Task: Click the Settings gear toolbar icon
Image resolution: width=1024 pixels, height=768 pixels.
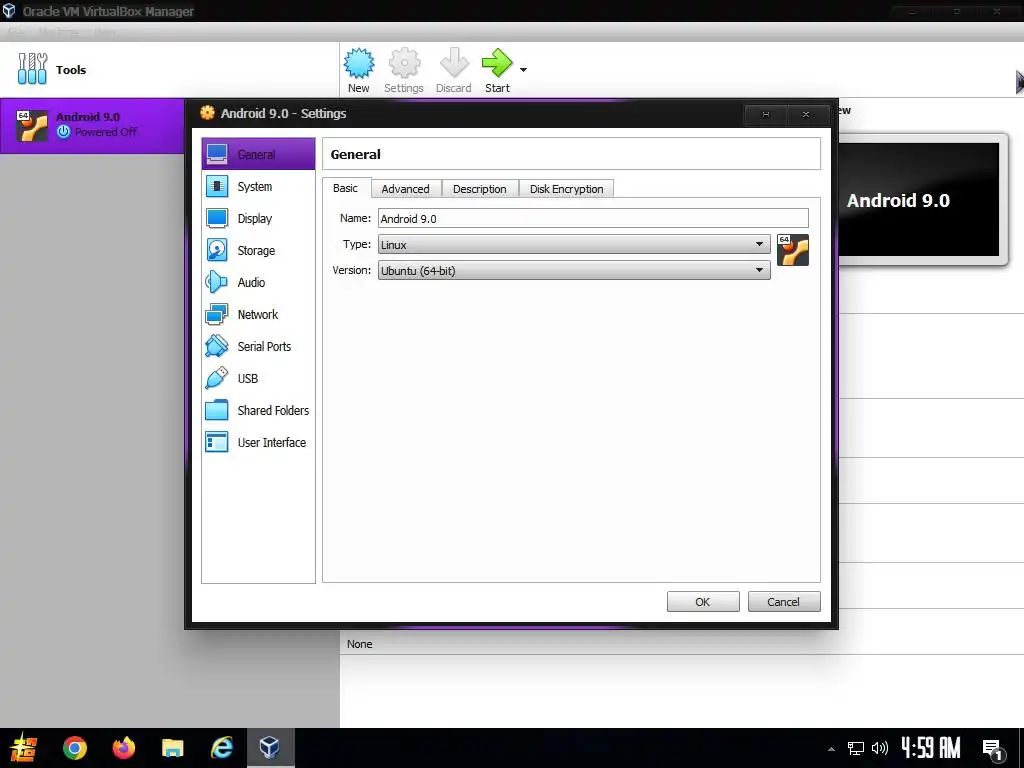Action: [x=404, y=70]
